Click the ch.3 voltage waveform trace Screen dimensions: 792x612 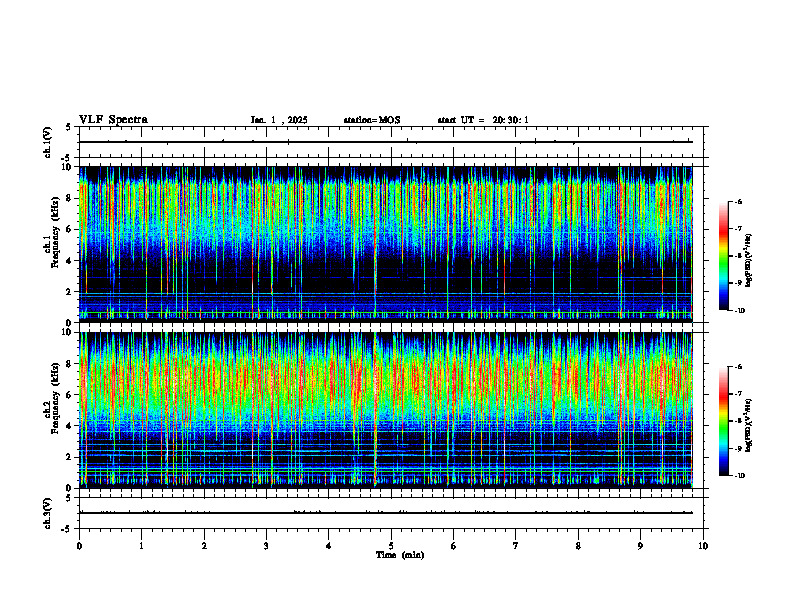pos(385,513)
